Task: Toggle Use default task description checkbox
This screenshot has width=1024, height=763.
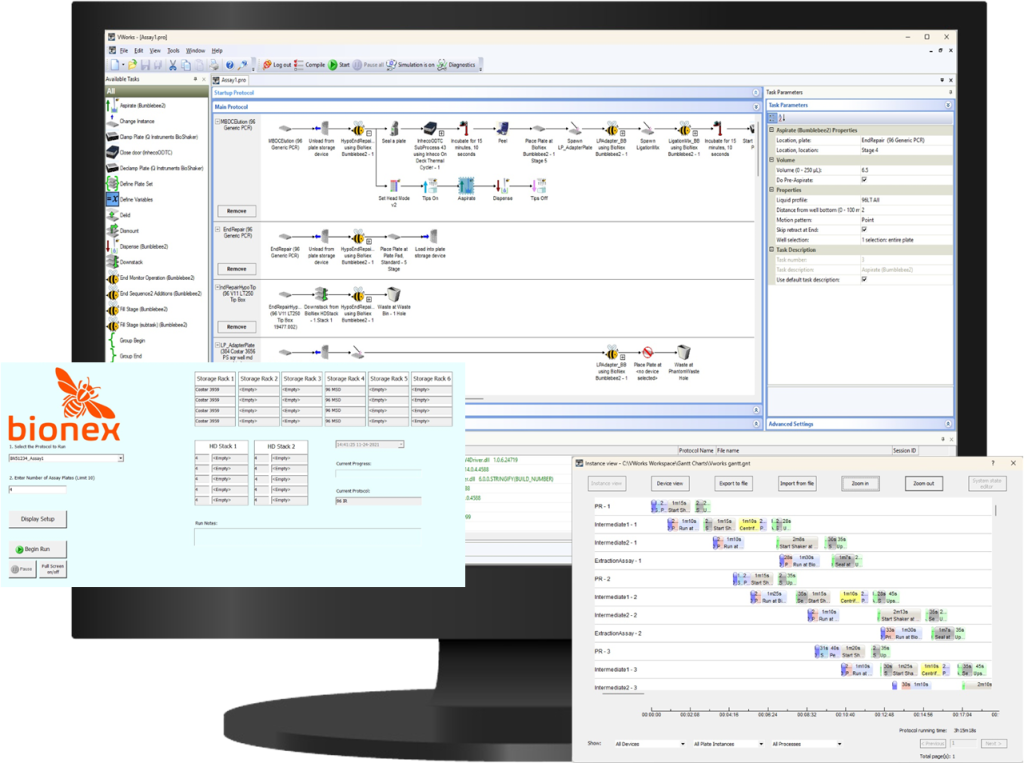Action: 864,280
